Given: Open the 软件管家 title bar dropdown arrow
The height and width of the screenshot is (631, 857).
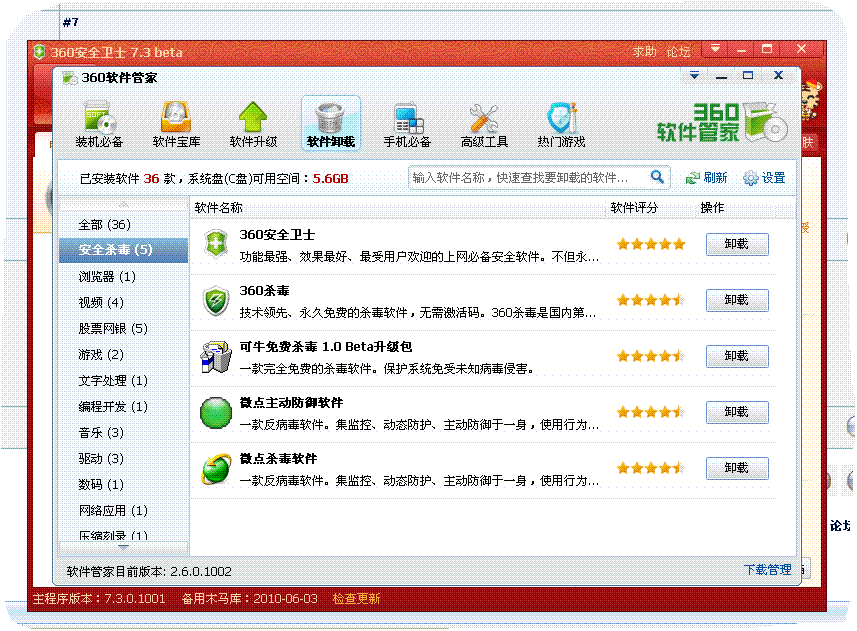Looking at the screenshot, I should click(695, 76).
